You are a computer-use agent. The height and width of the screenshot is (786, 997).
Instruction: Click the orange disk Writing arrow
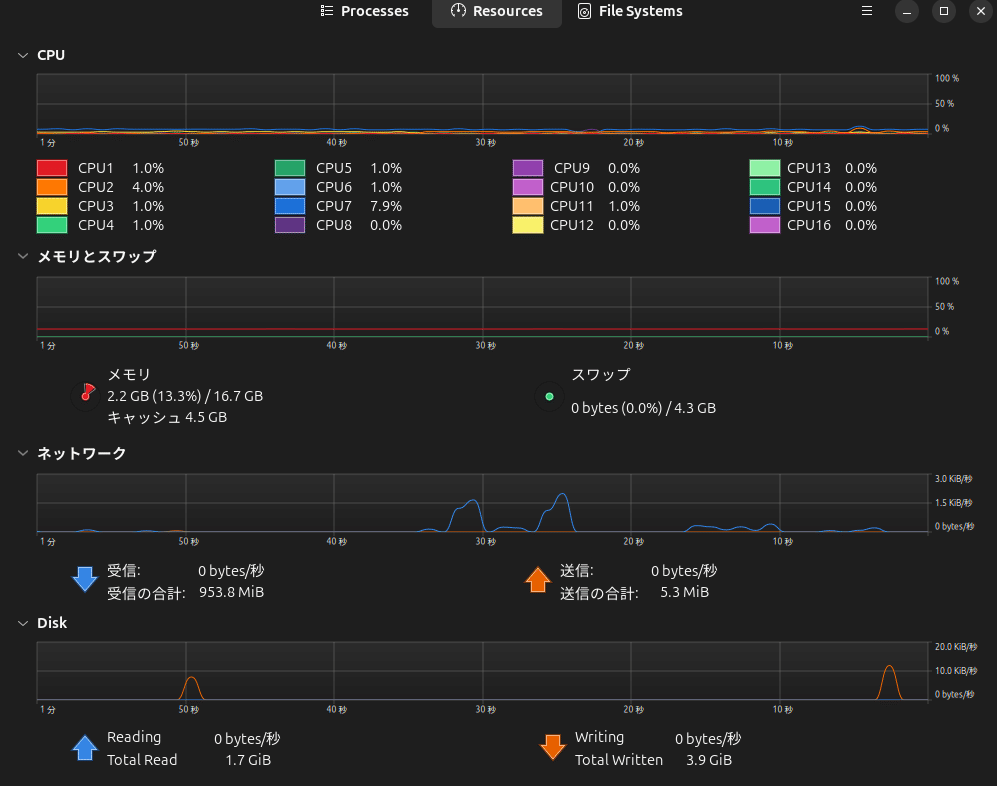point(553,748)
